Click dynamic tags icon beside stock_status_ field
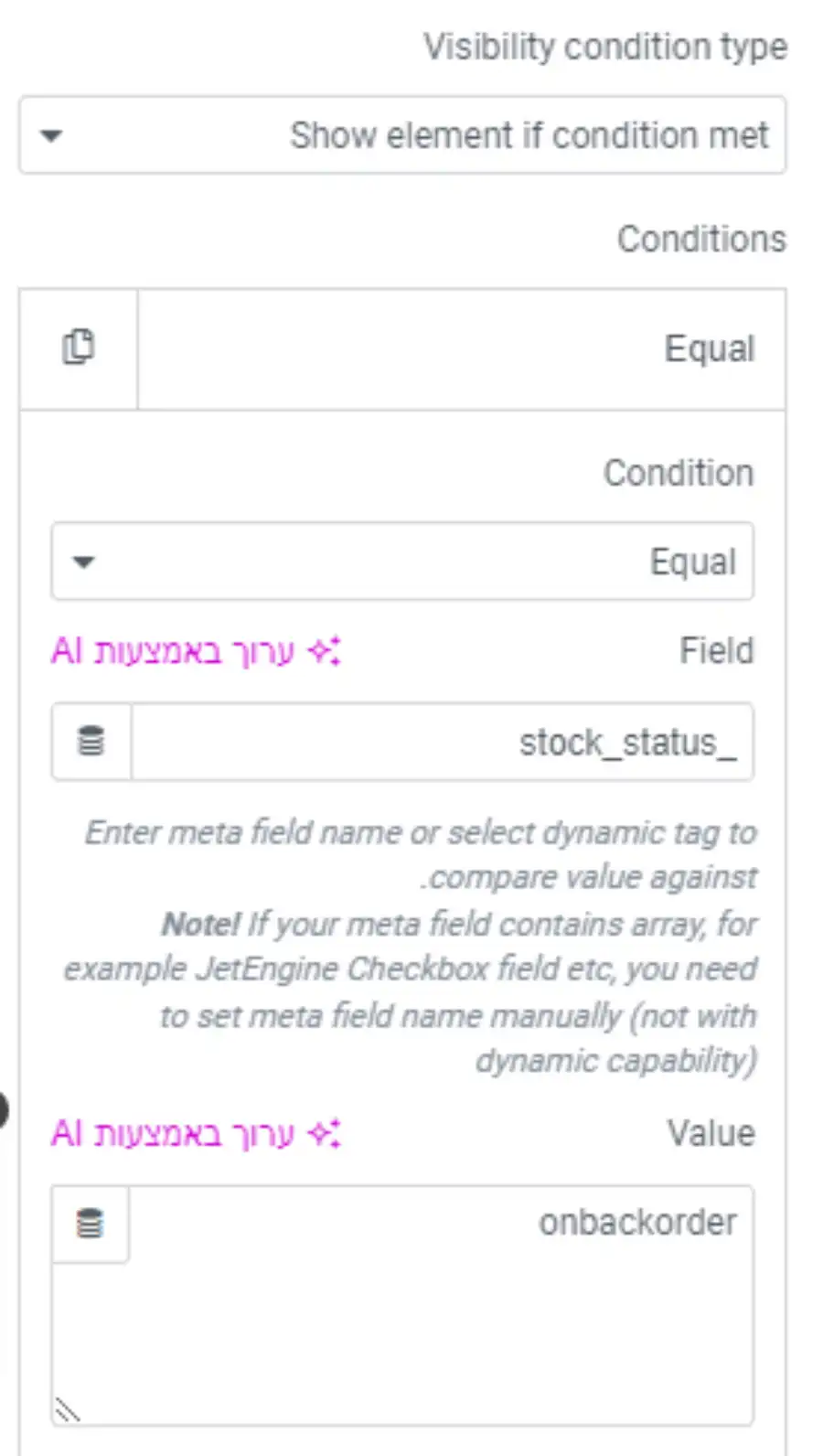 (x=91, y=742)
